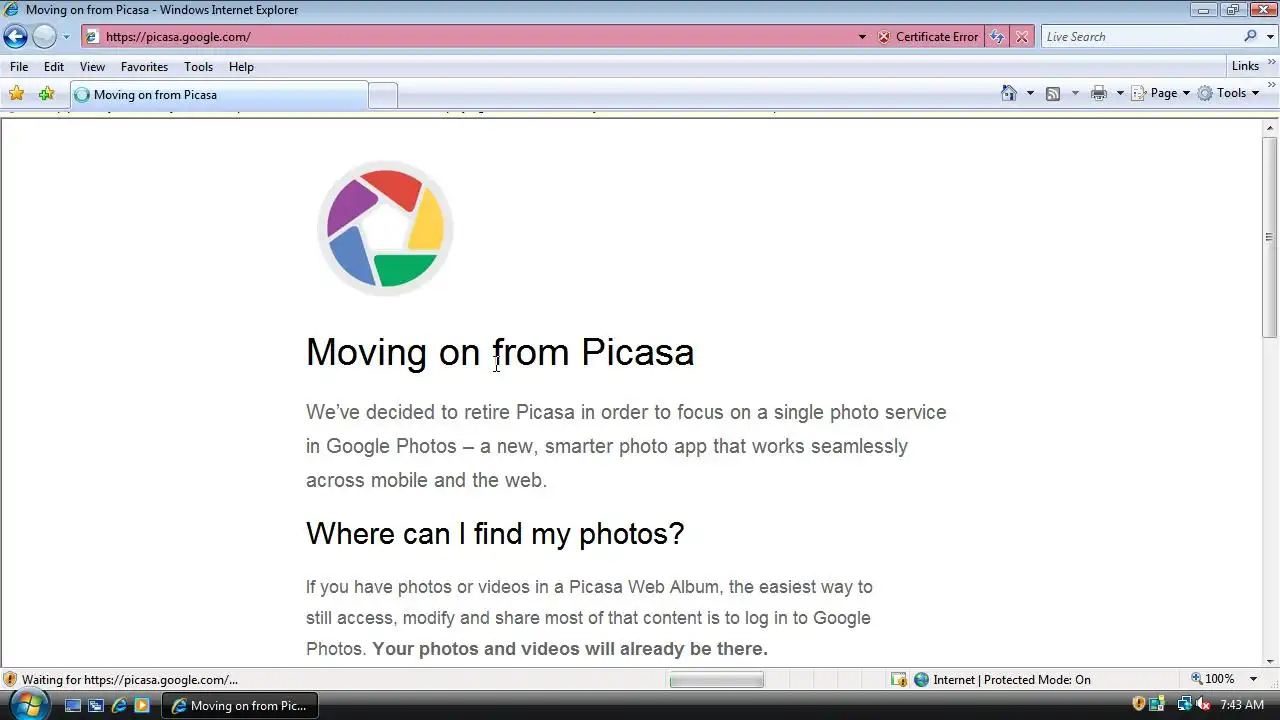Open the recent pages dropdown beside Forward
The image size is (1280, 720).
click(x=66, y=37)
